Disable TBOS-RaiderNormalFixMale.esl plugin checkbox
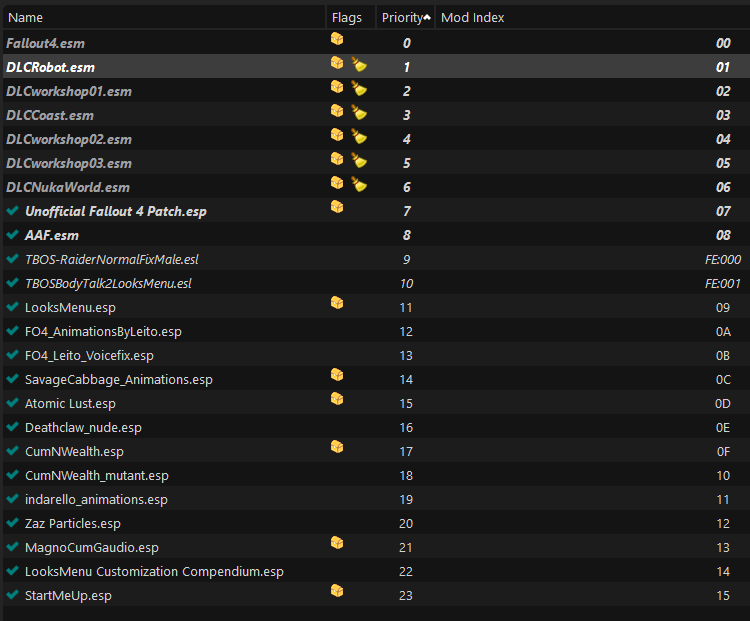This screenshot has height=621, width=750. pos(12,259)
